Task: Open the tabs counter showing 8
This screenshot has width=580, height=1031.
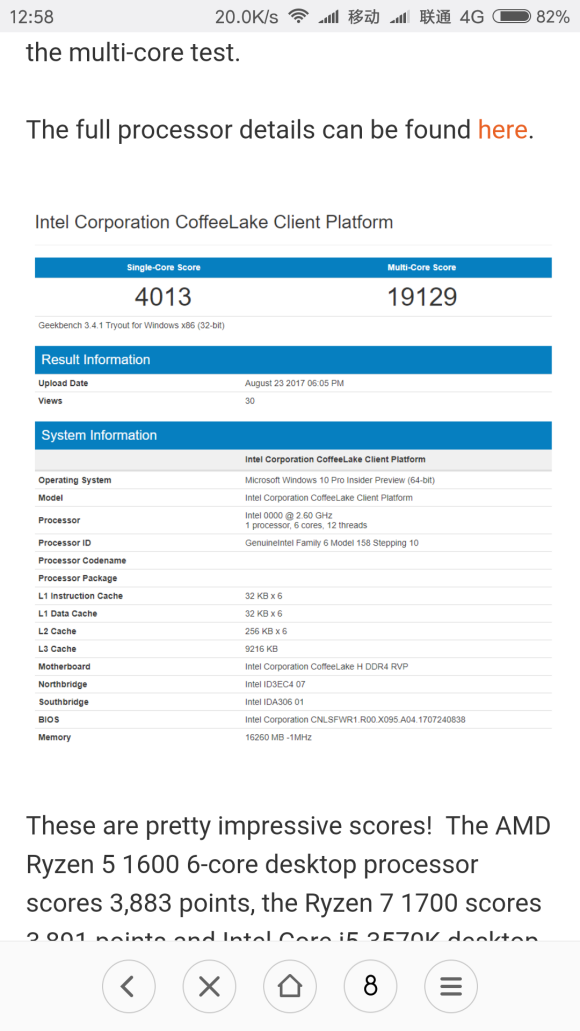Action: coord(370,986)
